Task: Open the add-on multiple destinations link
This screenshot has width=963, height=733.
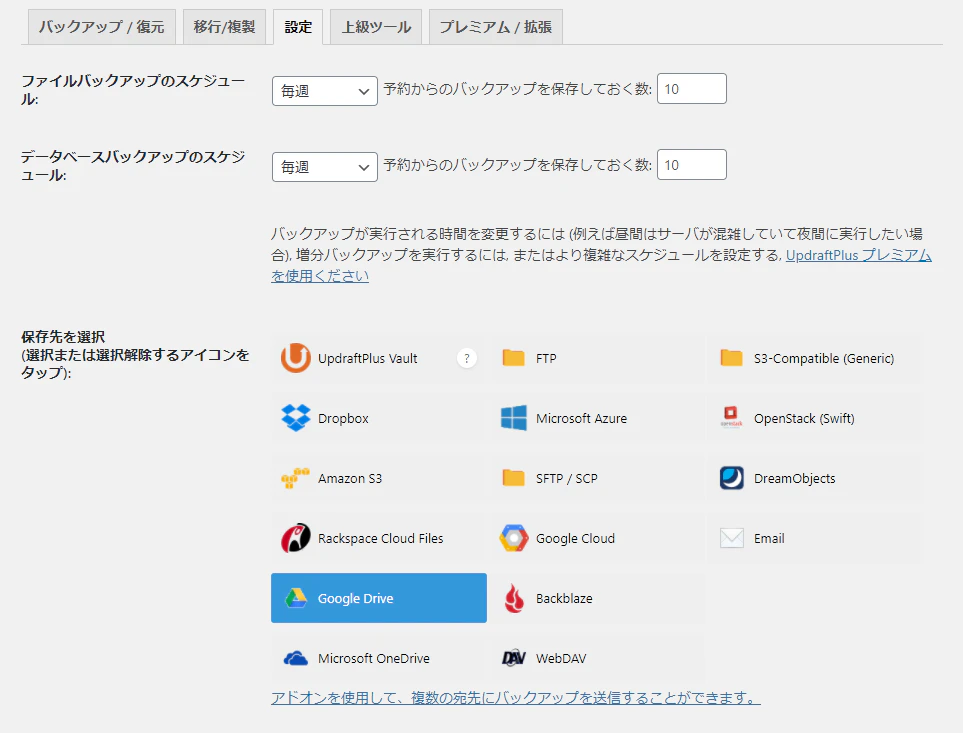Action: (516, 697)
